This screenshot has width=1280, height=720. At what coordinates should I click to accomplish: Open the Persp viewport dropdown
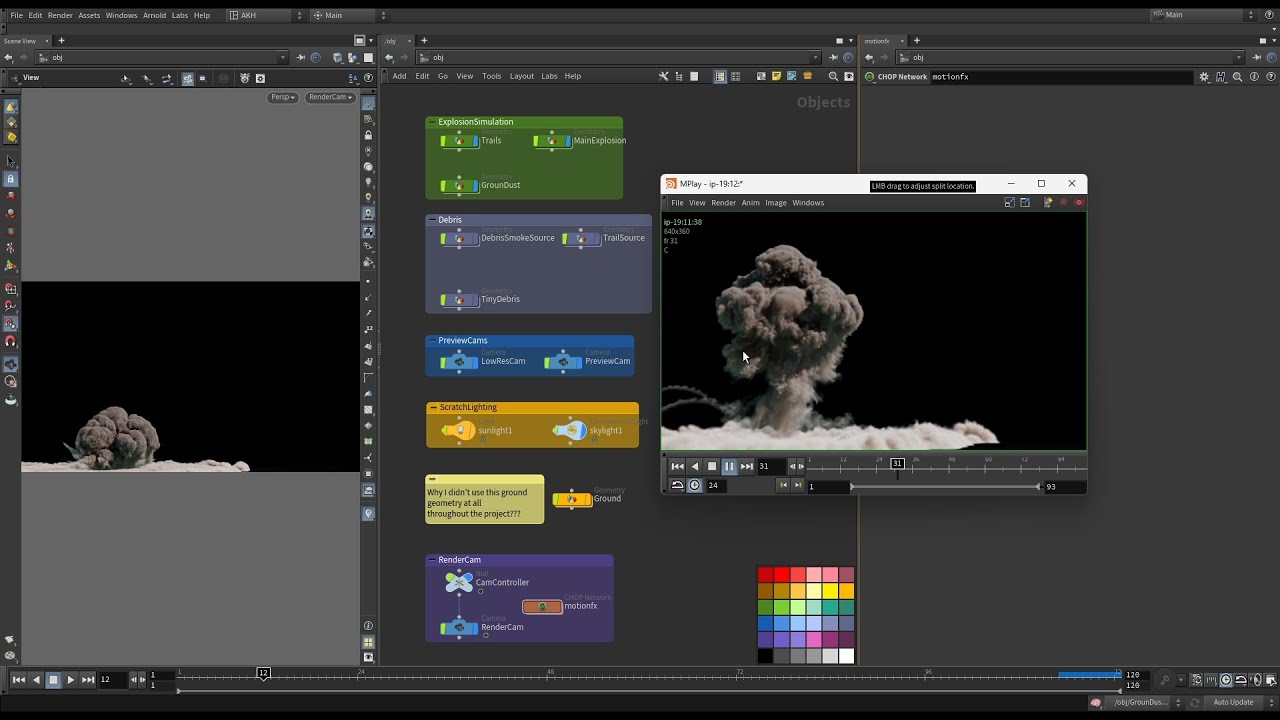click(x=283, y=97)
